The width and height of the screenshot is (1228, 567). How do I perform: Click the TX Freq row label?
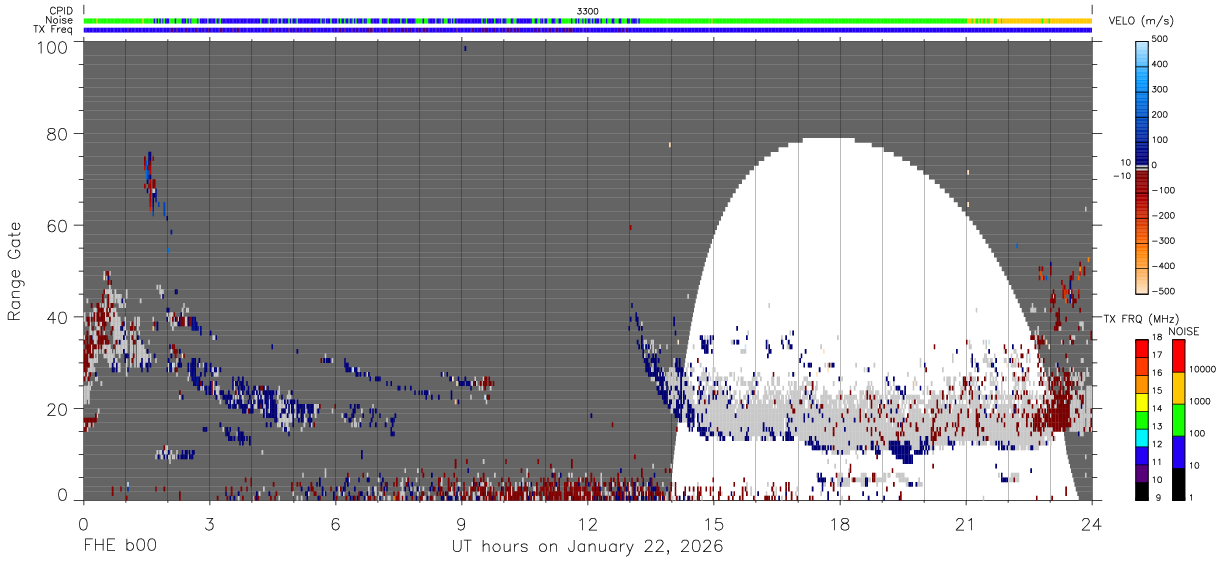pos(54,29)
